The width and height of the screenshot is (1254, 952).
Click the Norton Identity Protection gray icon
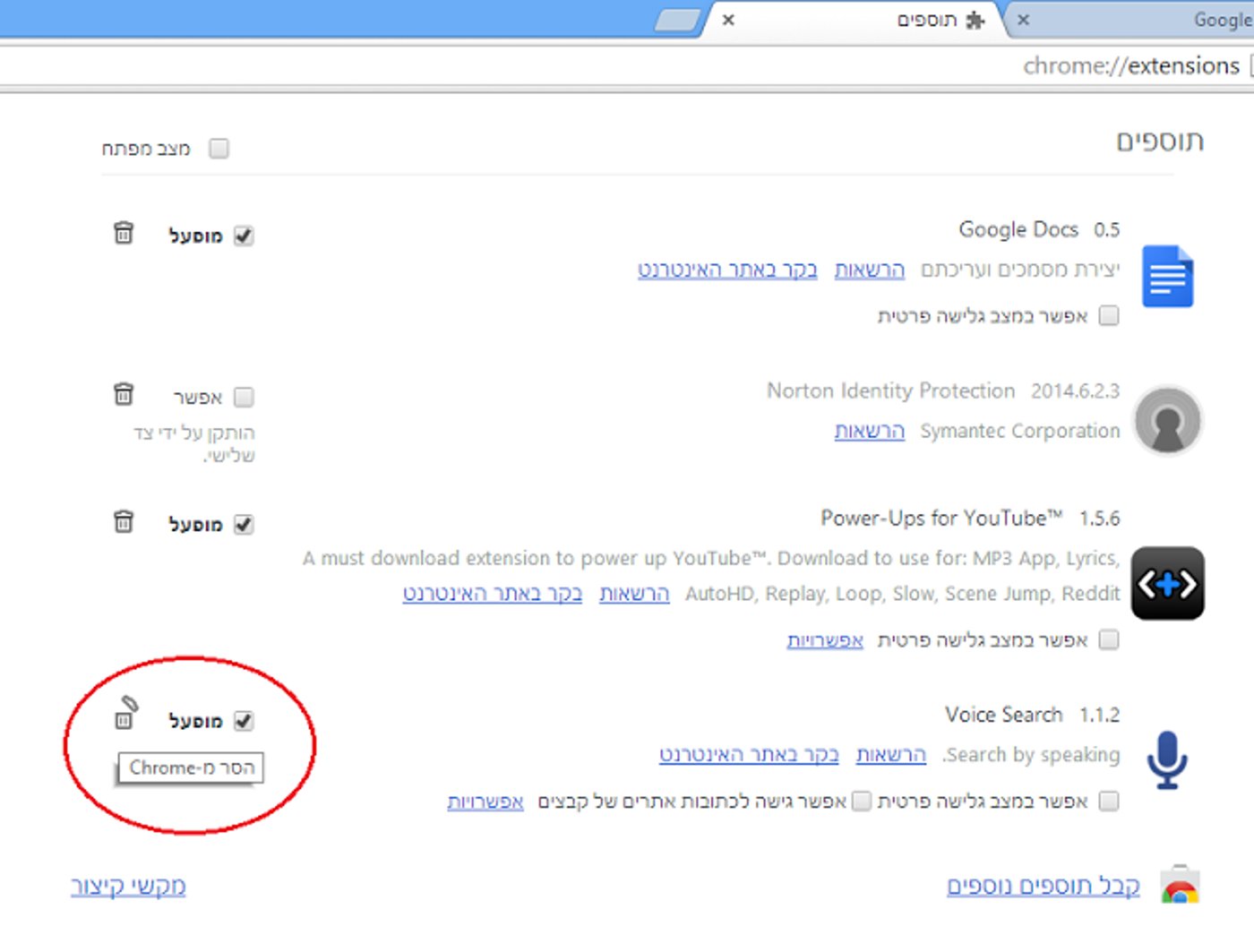pos(1167,420)
